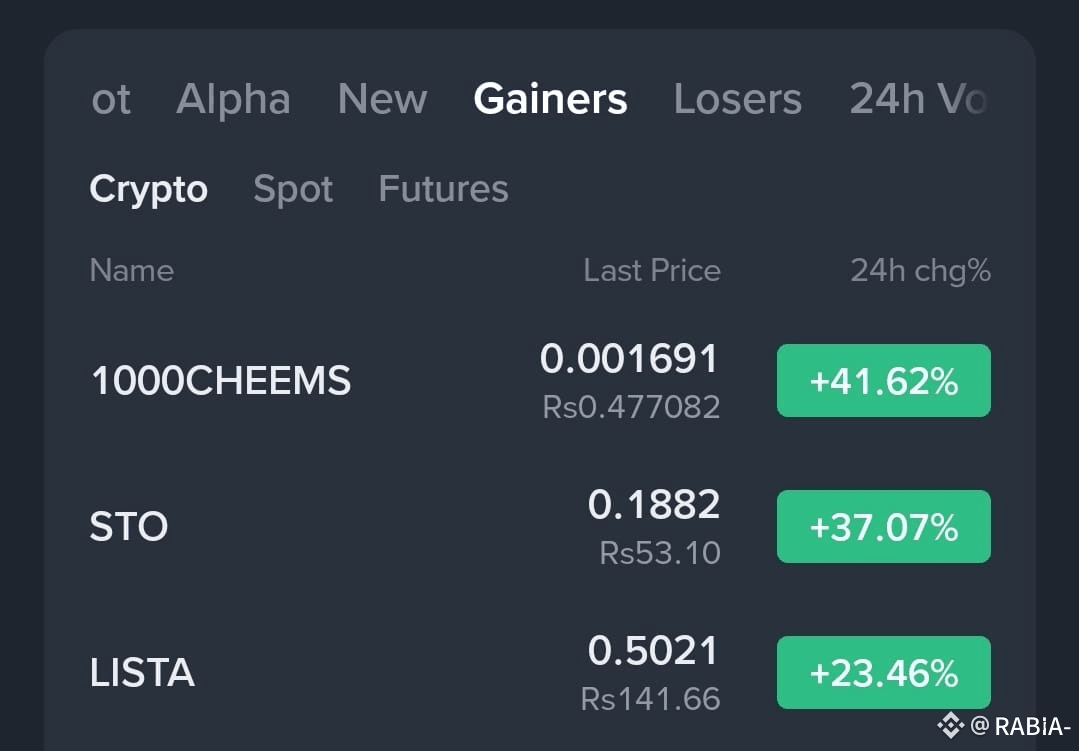Tap the +23.46% change badge
This screenshot has height=751, width=1079.
884,673
